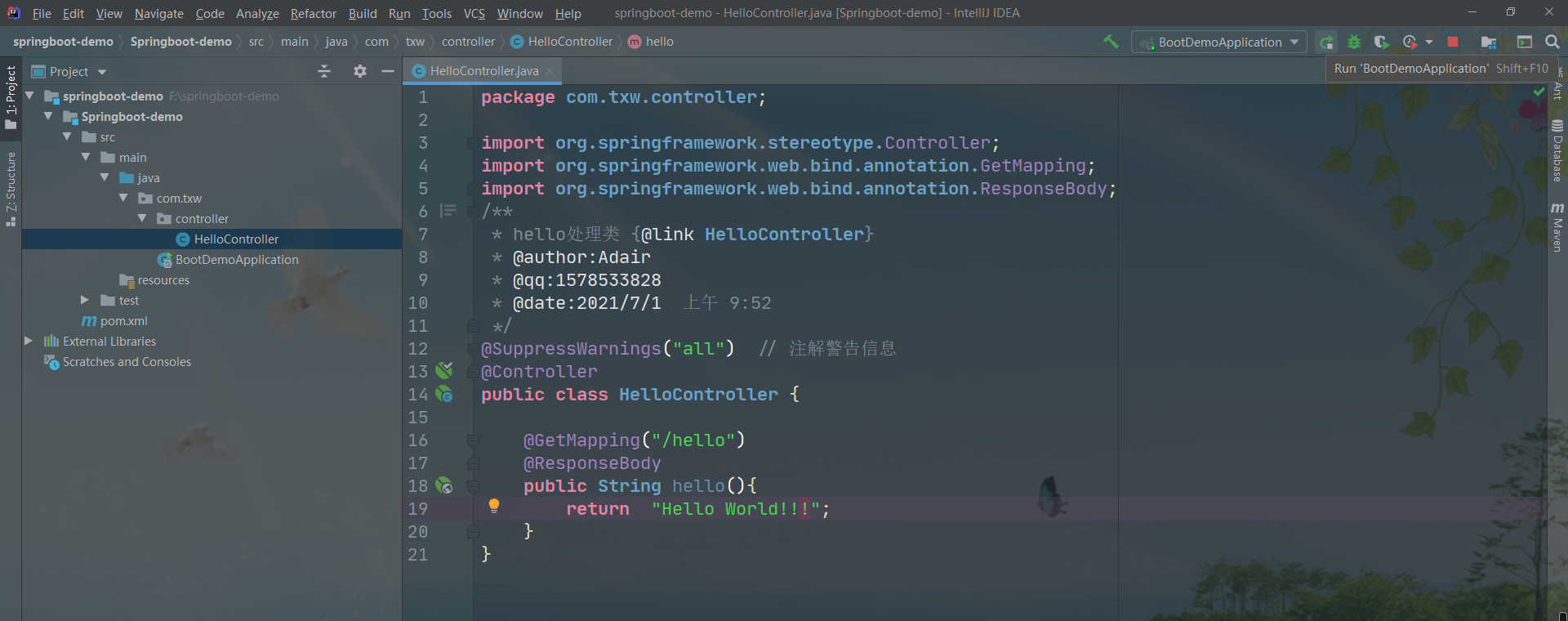This screenshot has width=1568, height=621.
Task: Fold the import block at line 3
Action: [473, 143]
